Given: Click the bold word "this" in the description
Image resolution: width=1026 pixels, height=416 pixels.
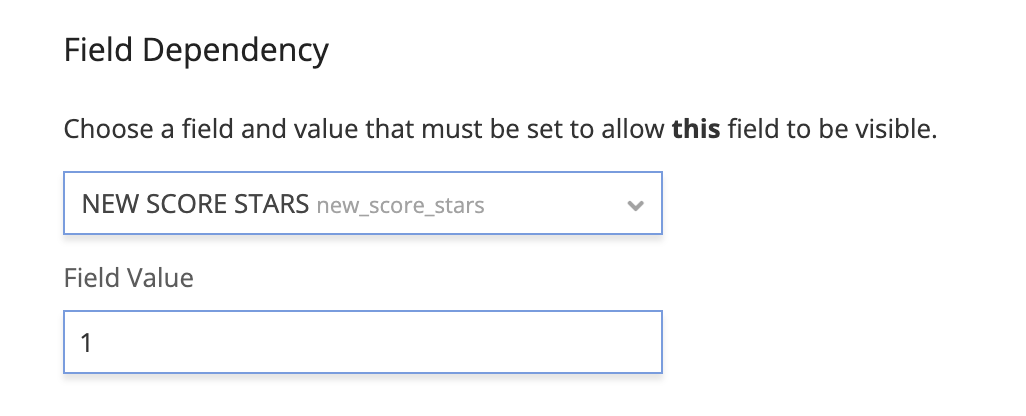Looking at the screenshot, I should (x=696, y=130).
